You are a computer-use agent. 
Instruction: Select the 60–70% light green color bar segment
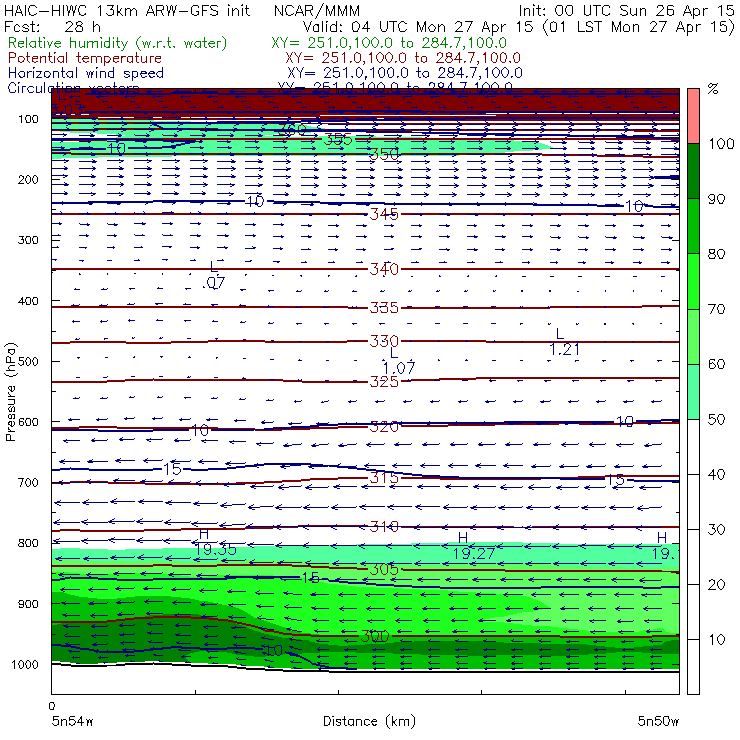pyautogui.click(x=693, y=336)
